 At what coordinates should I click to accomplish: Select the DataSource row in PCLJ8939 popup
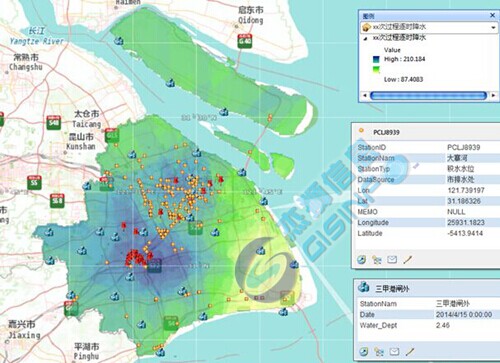427,180
